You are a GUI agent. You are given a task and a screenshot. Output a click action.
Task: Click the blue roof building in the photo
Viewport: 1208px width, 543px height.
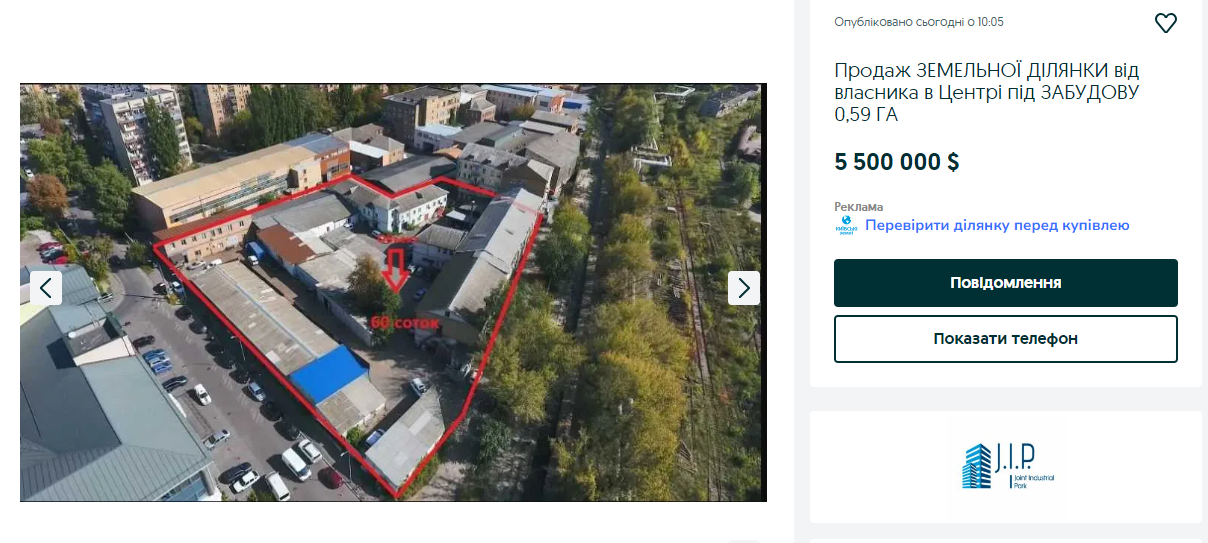(x=329, y=374)
